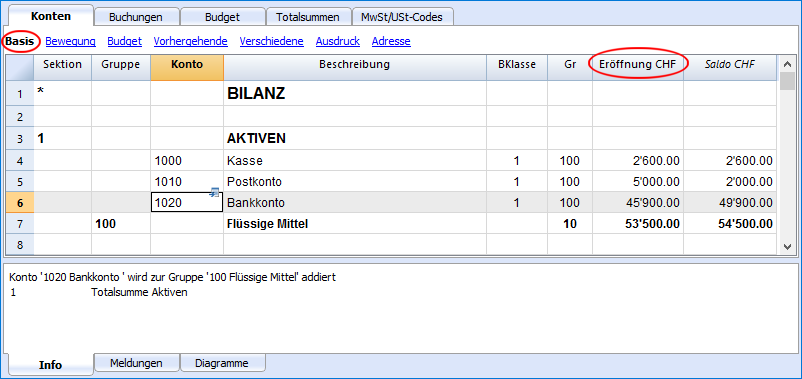The width and height of the screenshot is (802, 379).
Task: Click the asterisk Sektion cell in row 1
Action: 62,94
